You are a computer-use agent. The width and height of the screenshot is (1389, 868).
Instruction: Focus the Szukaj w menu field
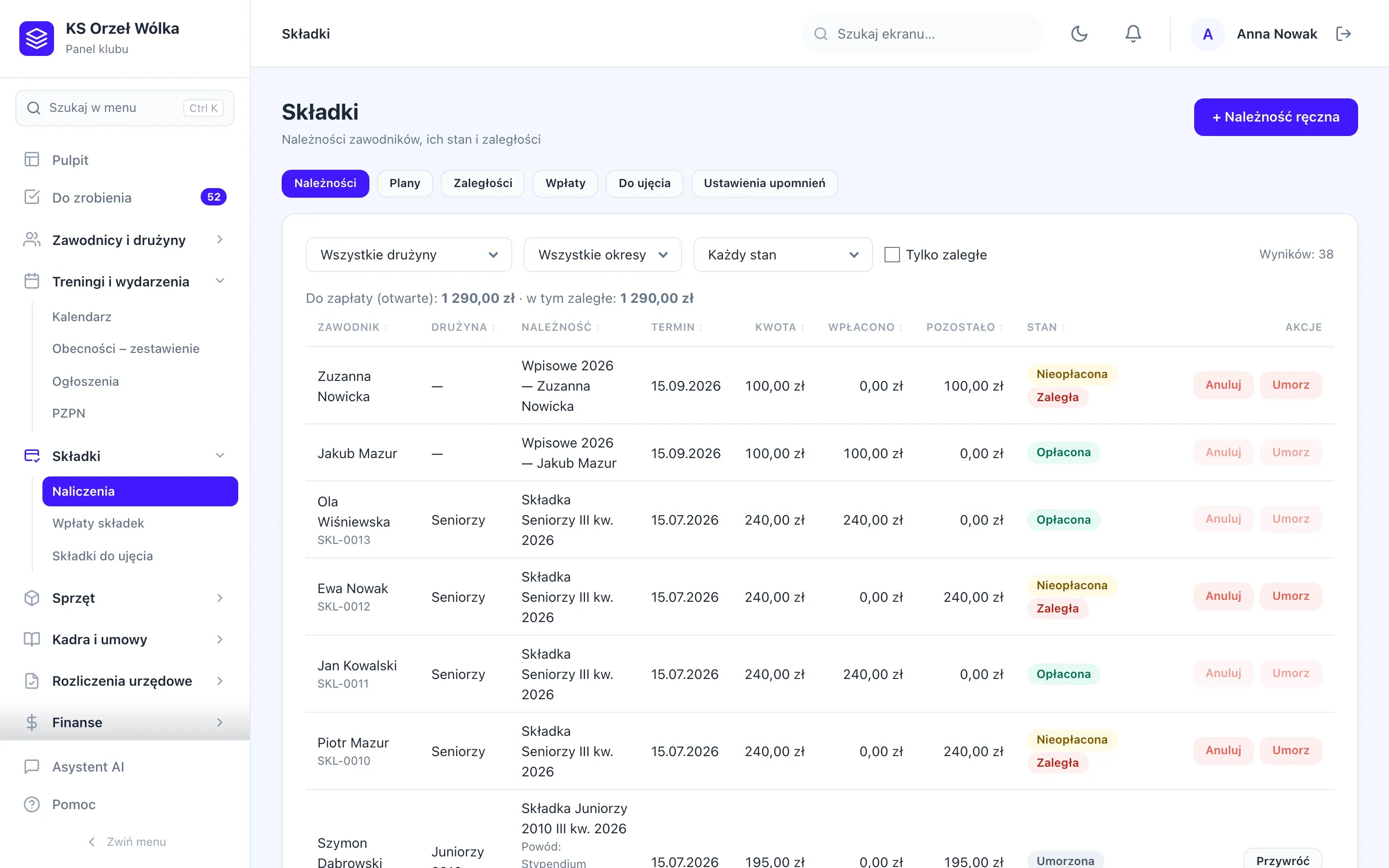click(x=124, y=108)
